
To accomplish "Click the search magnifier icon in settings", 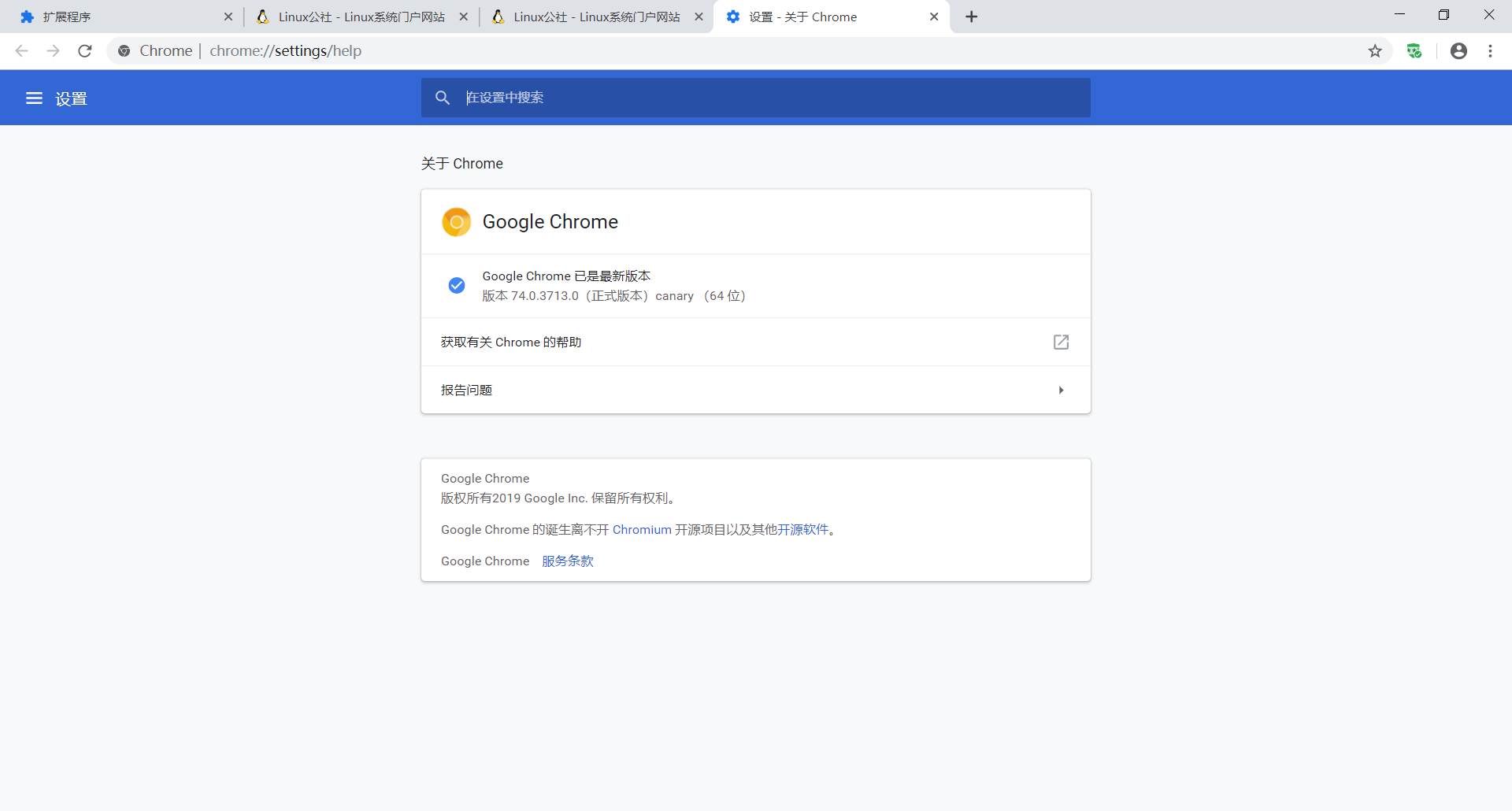I will click(443, 98).
